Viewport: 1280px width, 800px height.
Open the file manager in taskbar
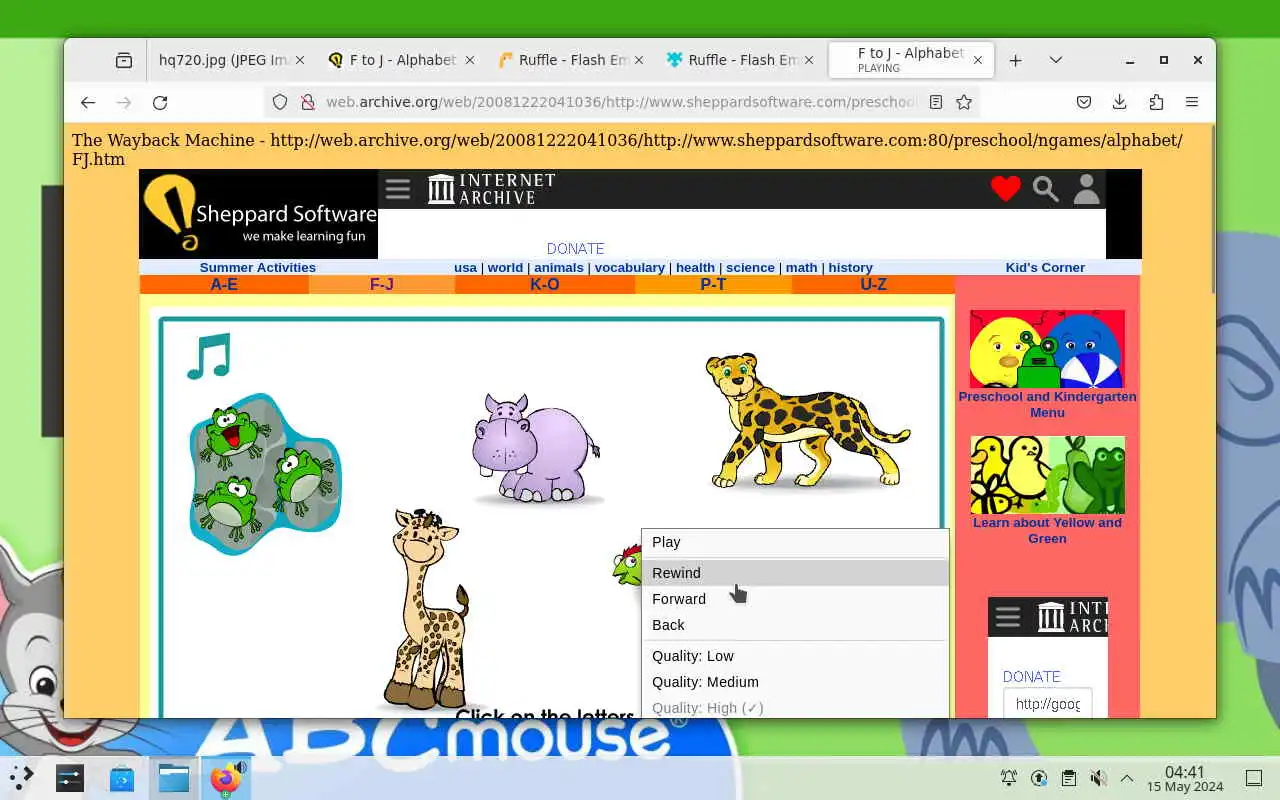pos(174,777)
